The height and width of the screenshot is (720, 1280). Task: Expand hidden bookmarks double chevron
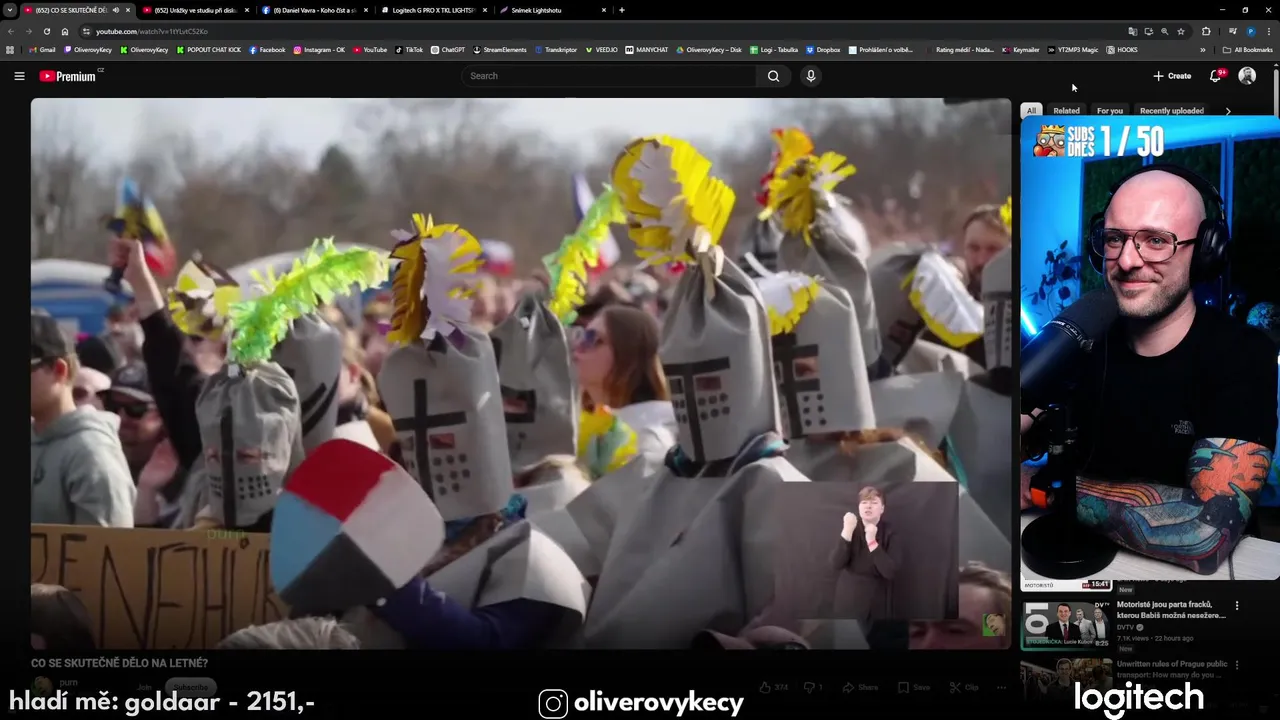[x=1203, y=49]
